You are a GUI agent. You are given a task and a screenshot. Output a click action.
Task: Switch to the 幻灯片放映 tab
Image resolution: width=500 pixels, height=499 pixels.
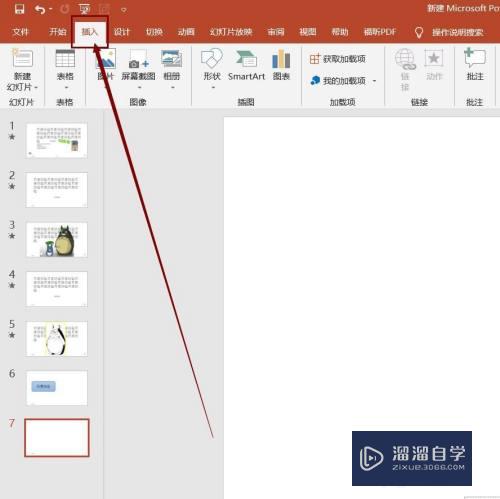pos(231,32)
